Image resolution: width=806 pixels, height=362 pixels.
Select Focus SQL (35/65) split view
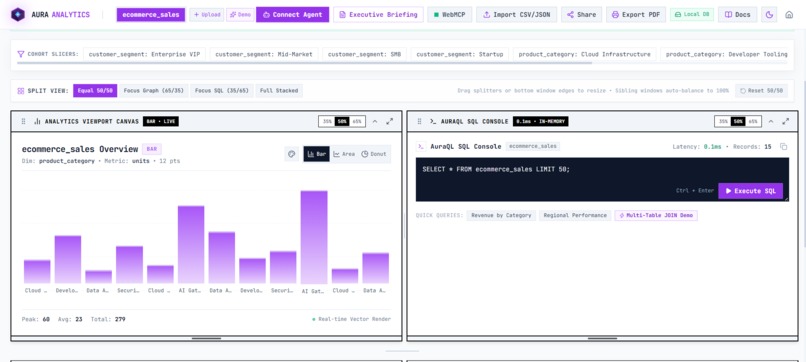(222, 90)
